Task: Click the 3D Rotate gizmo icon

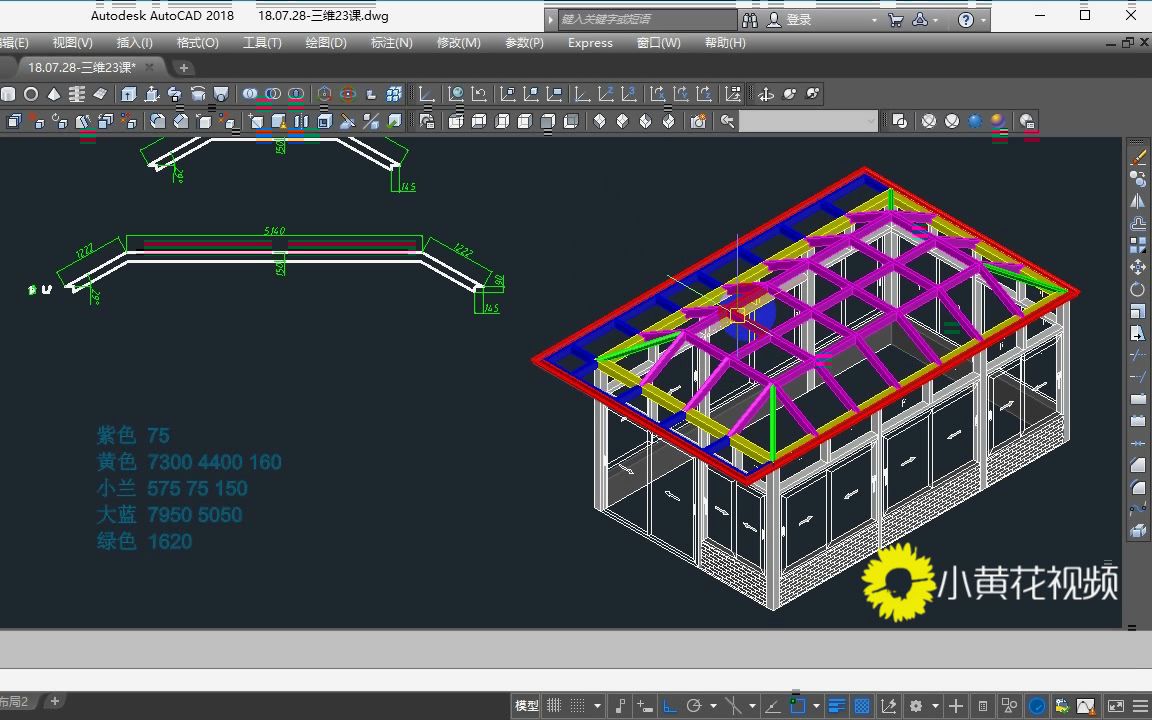Action: click(x=348, y=94)
